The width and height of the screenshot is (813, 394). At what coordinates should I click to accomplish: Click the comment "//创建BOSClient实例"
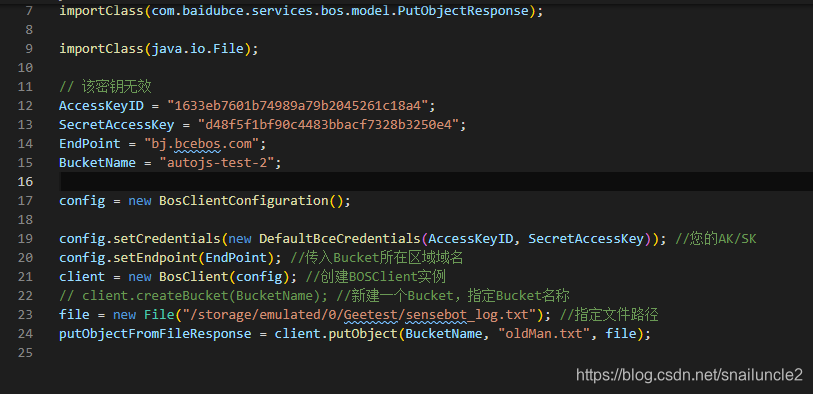coord(375,277)
